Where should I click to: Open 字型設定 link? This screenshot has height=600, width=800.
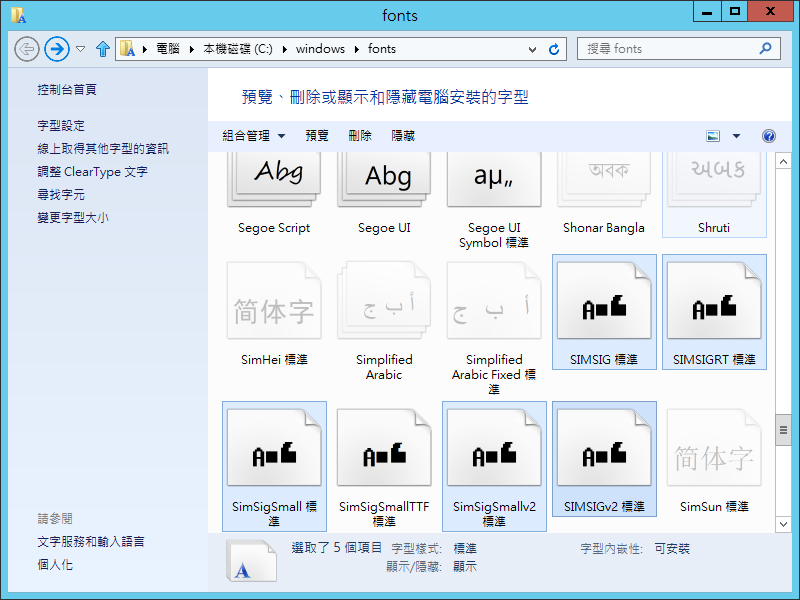(x=61, y=126)
